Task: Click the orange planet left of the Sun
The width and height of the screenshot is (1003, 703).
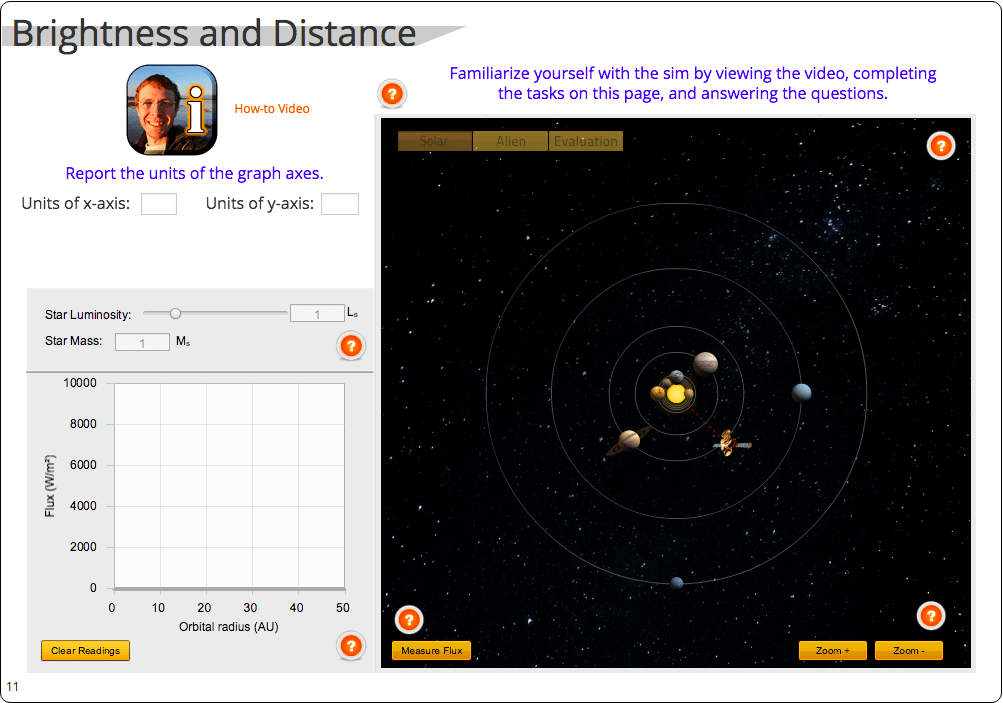Action: click(657, 393)
